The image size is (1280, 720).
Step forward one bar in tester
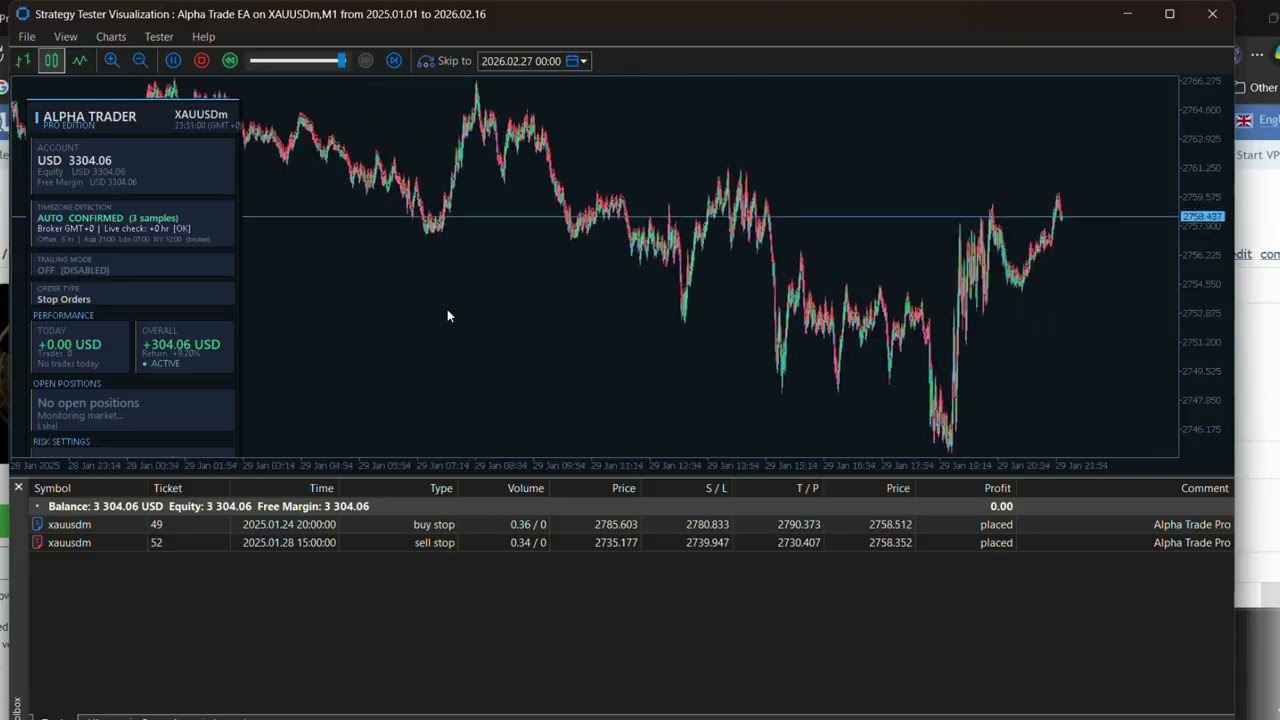pos(394,61)
